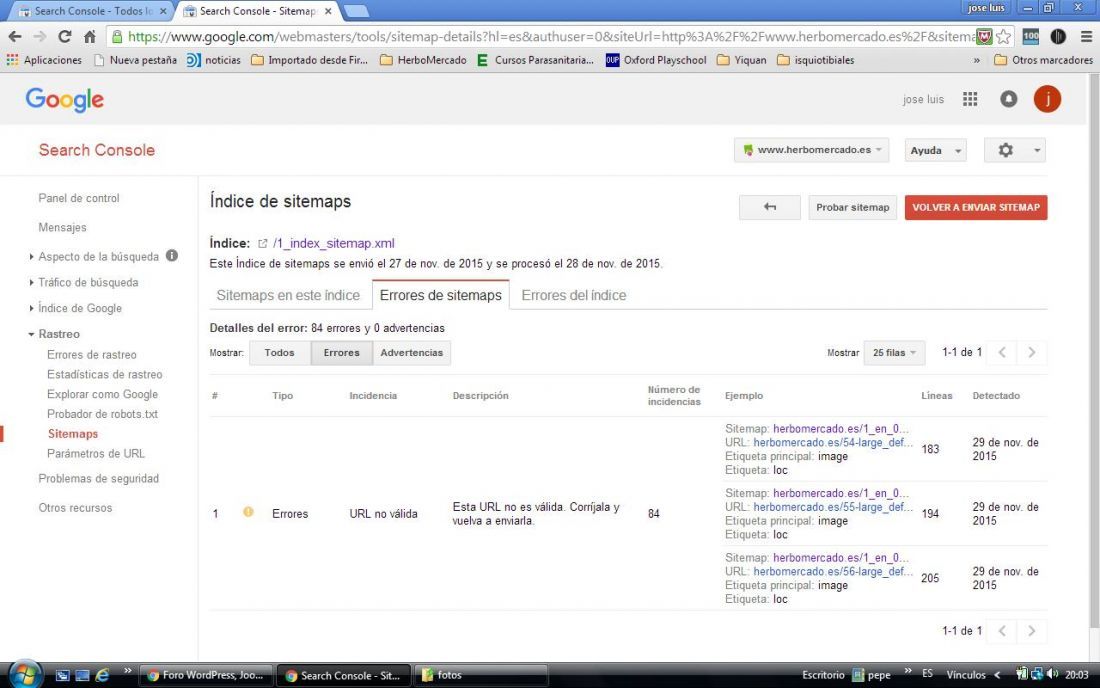Viewport: 1100px width, 688px height.
Task: Open the www.herbomercado.es site selector
Action: [812, 150]
